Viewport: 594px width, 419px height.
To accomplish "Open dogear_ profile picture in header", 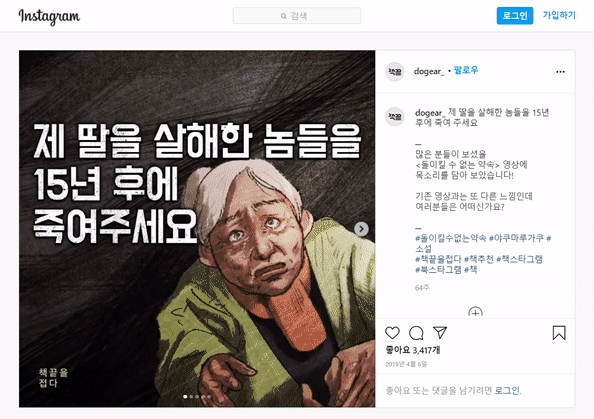I will [x=395, y=72].
